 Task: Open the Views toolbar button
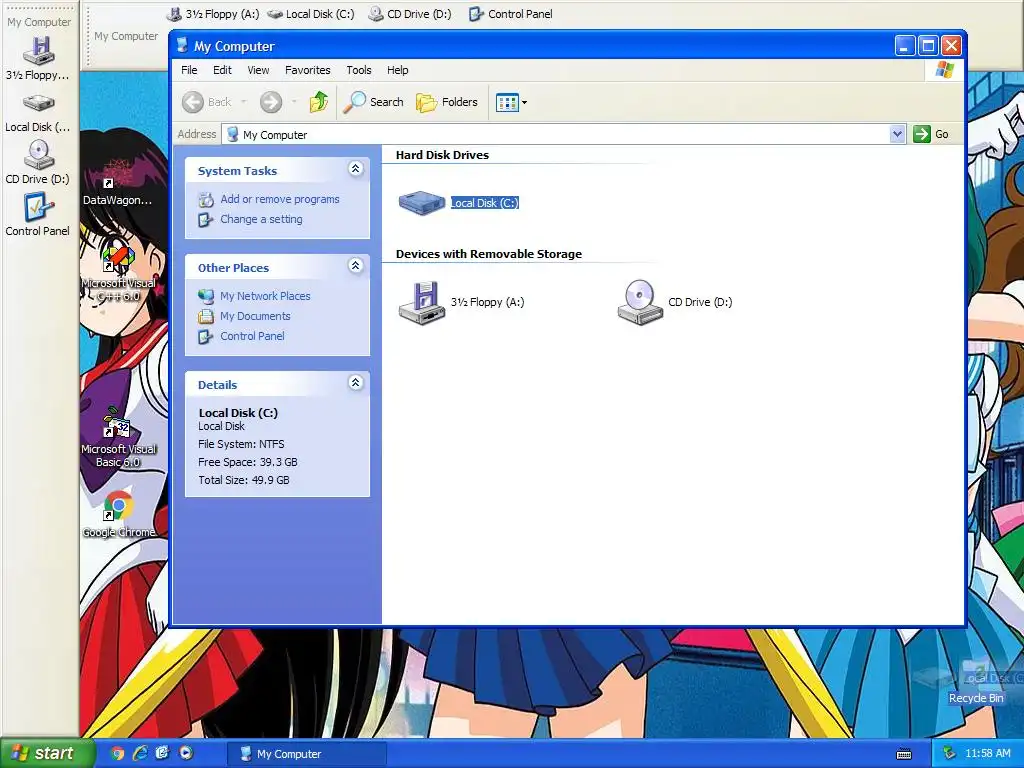(507, 102)
